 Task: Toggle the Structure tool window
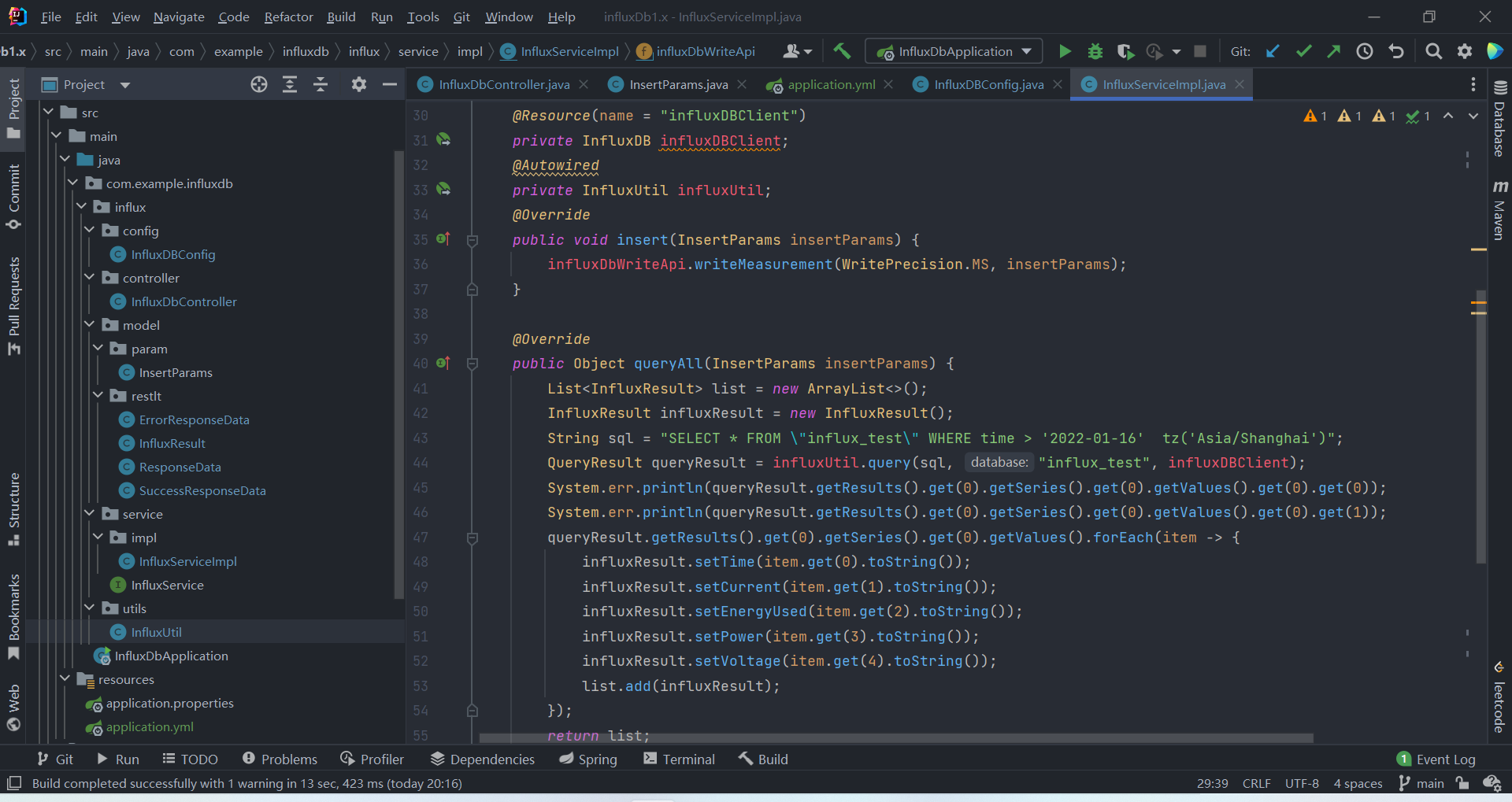[x=14, y=509]
